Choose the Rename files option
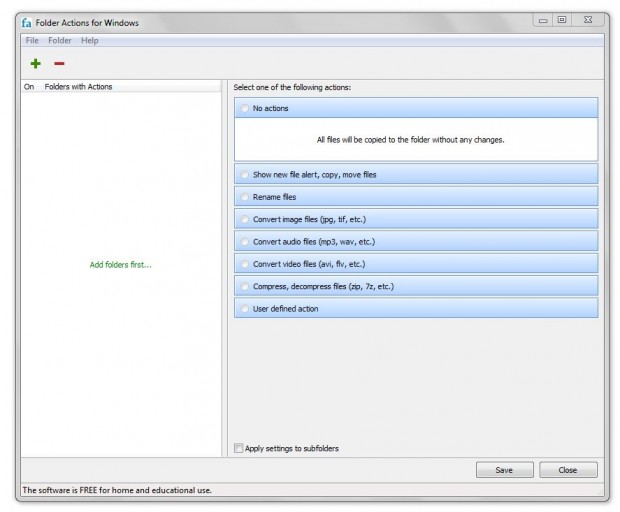This screenshot has height=512, width=620. click(x=245, y=196)
